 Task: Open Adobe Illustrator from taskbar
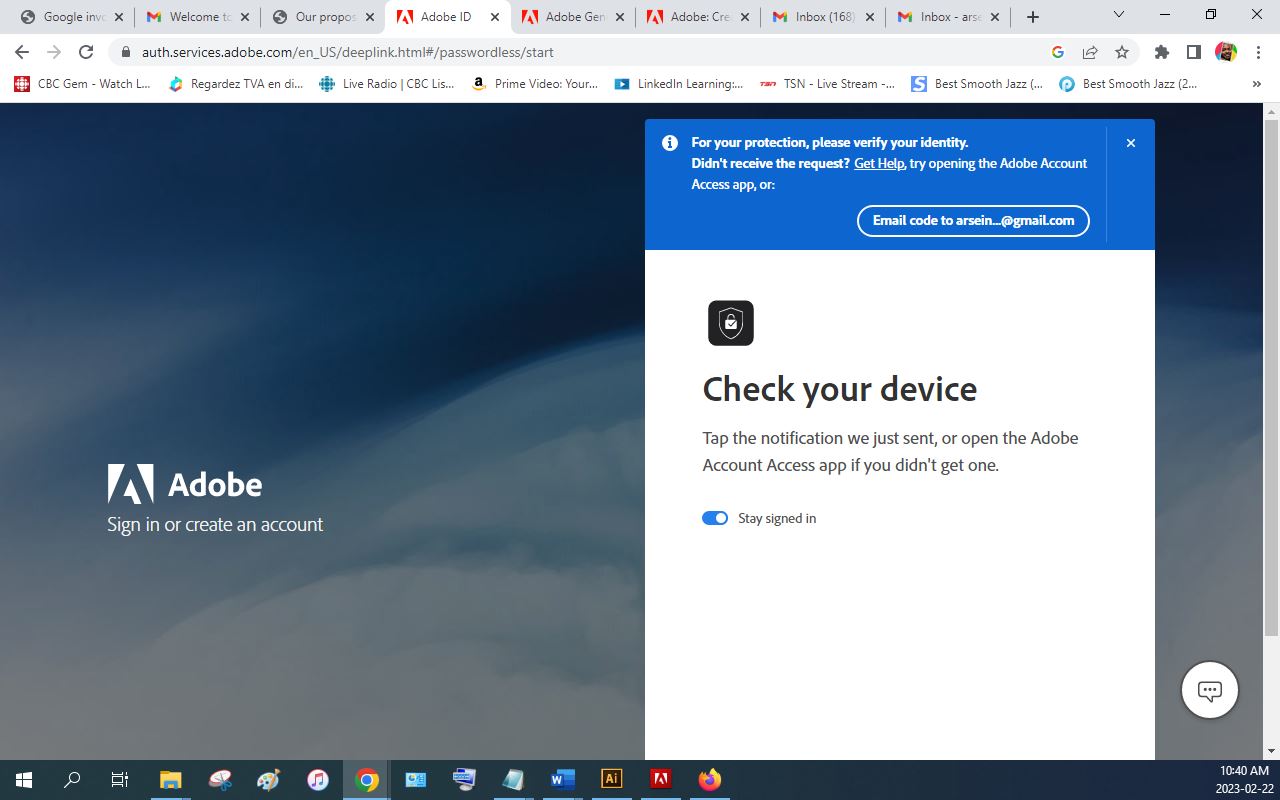click(x=611, y=779)
